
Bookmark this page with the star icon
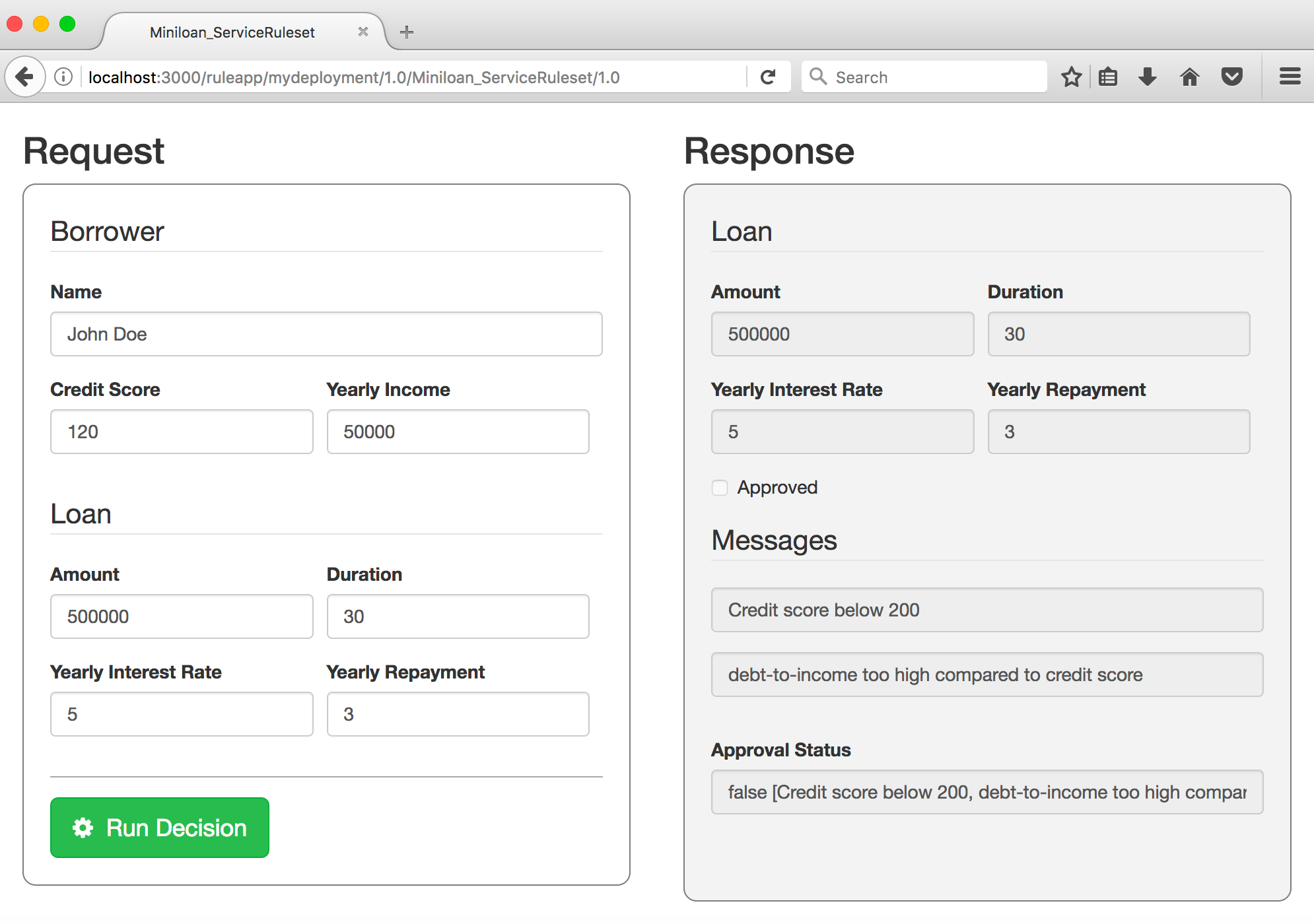pos(1071,77)
